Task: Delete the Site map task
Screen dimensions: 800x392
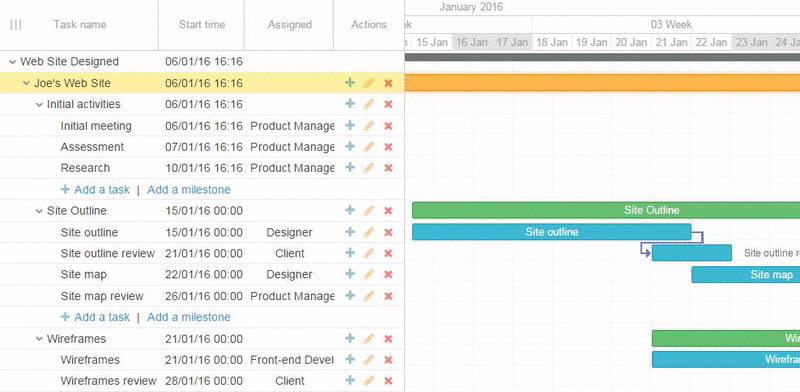Action: point(388,275)
